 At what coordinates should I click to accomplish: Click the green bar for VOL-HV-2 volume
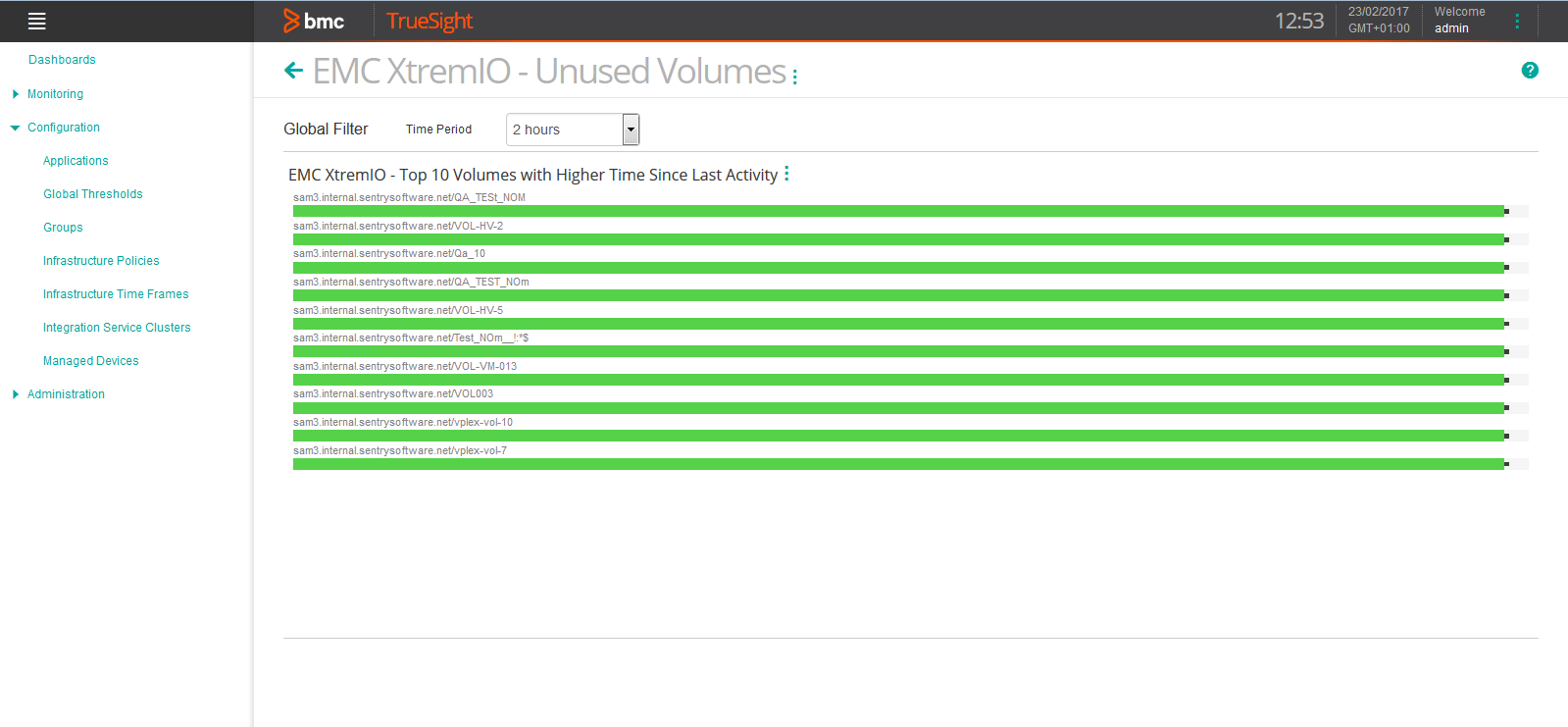[898, 239]
